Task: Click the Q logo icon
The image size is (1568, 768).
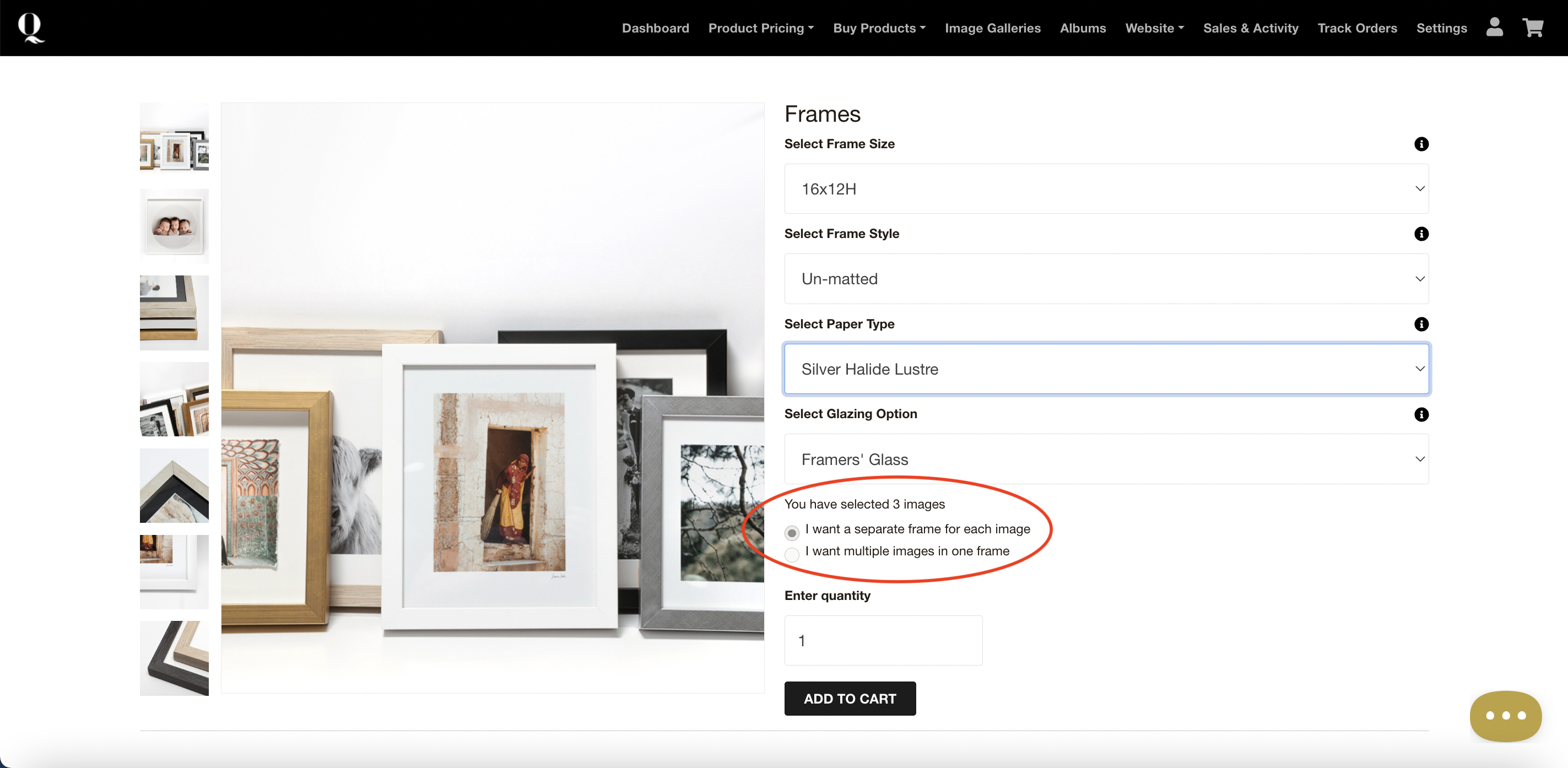Action: tap(30, 28)
